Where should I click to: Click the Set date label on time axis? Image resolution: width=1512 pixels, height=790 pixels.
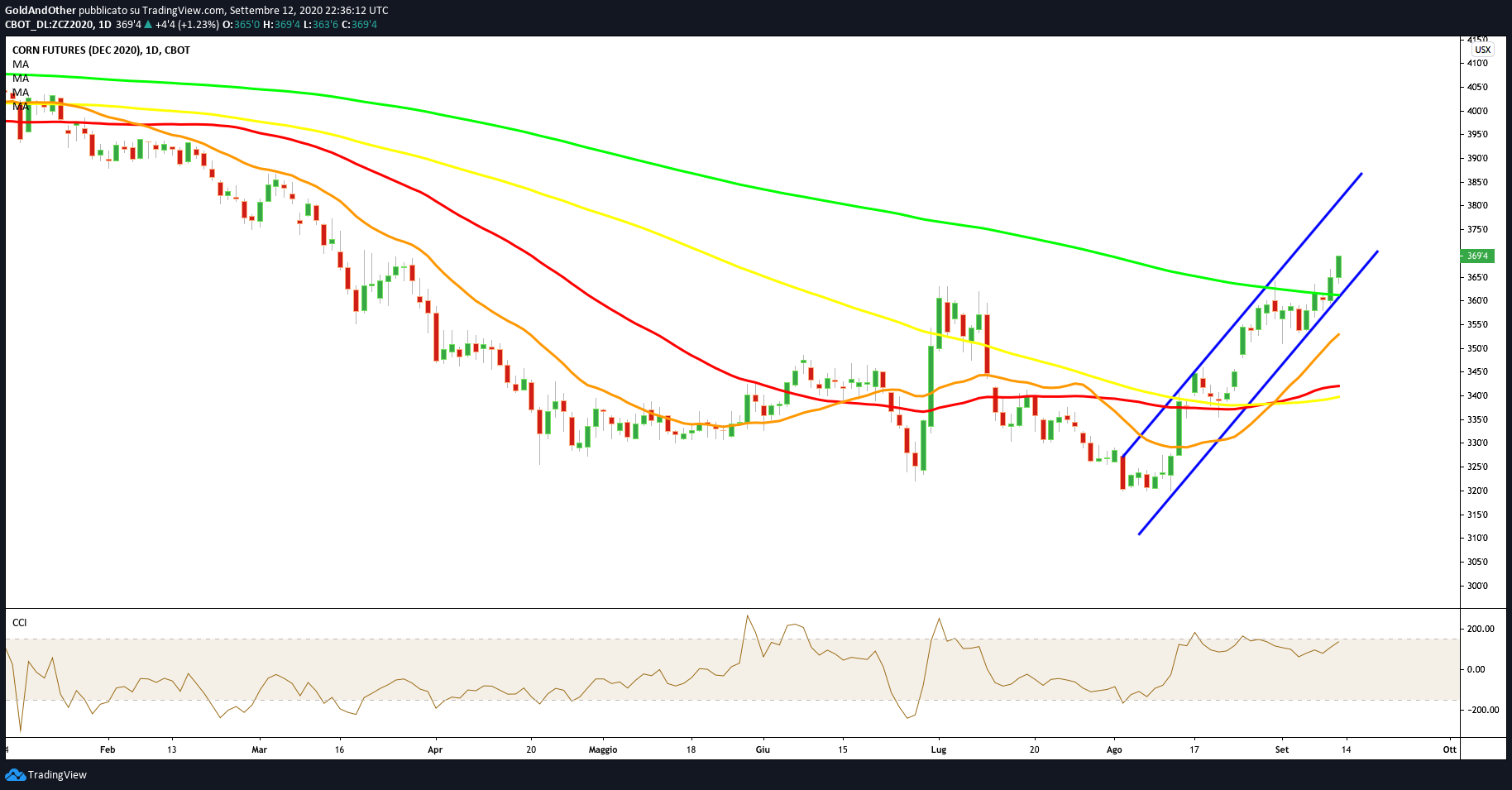1282,749
